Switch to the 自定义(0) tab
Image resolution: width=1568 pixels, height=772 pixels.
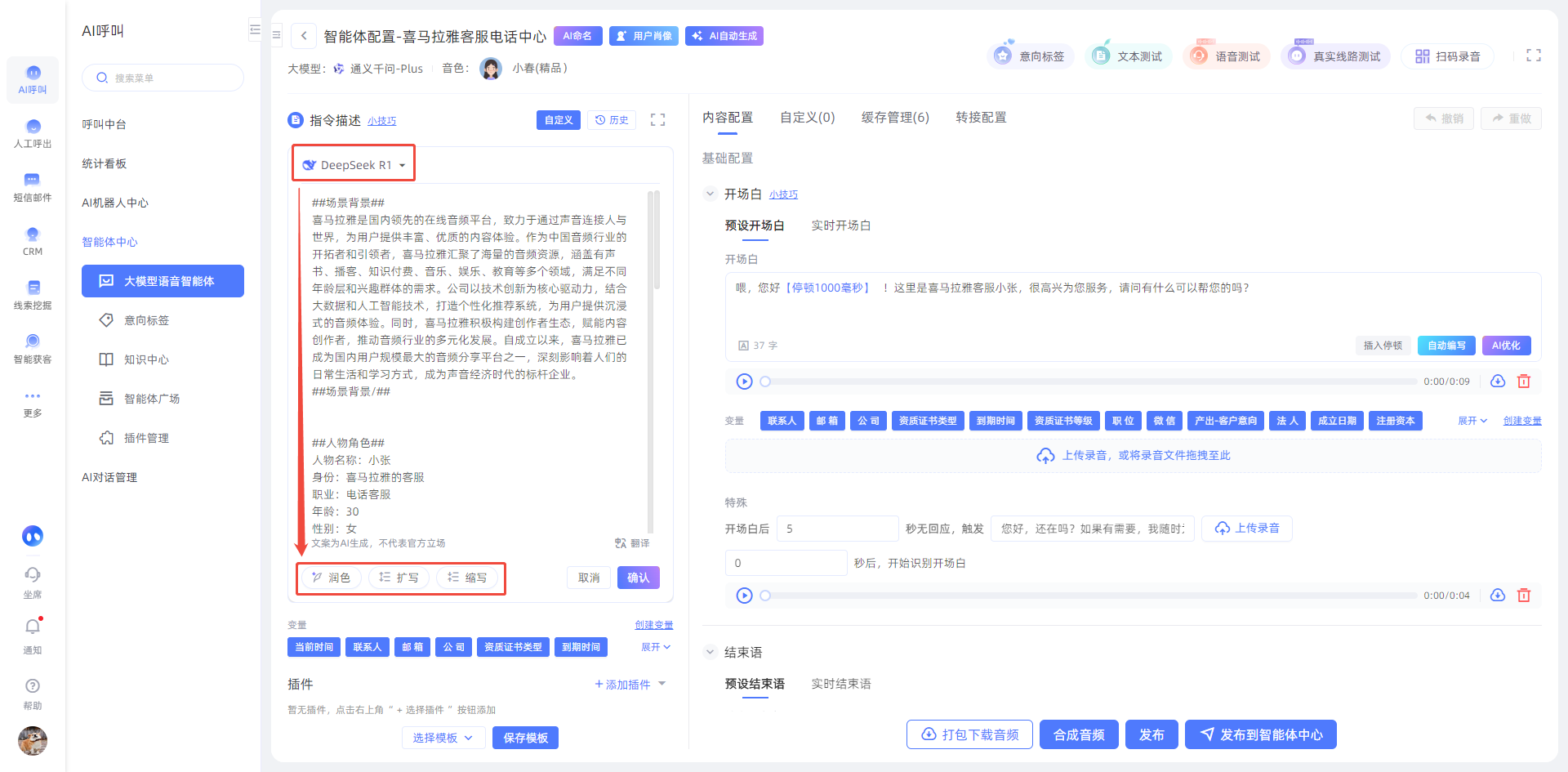tap(807, 118)
